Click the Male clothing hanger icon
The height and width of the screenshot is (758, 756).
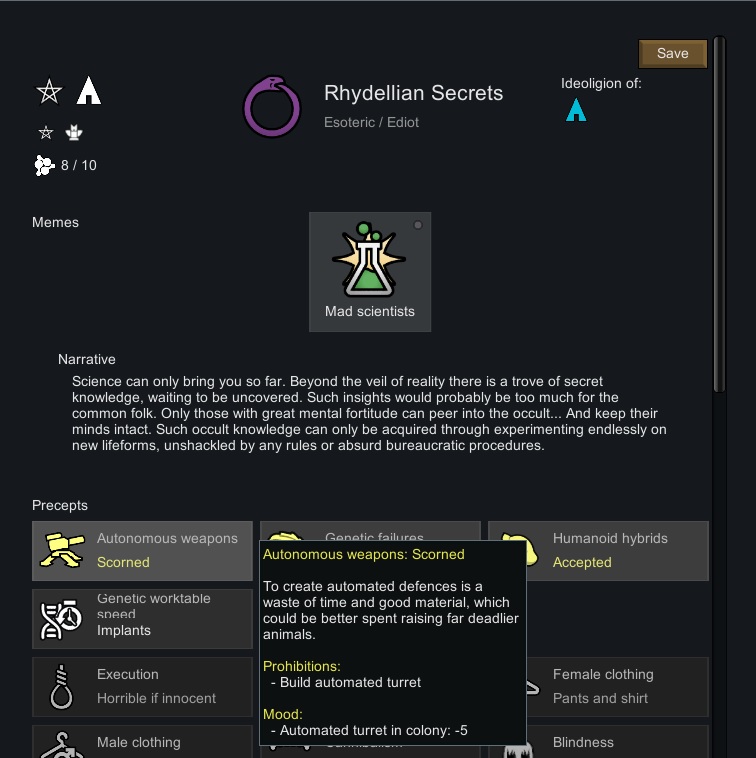click(x=62, y=745)
